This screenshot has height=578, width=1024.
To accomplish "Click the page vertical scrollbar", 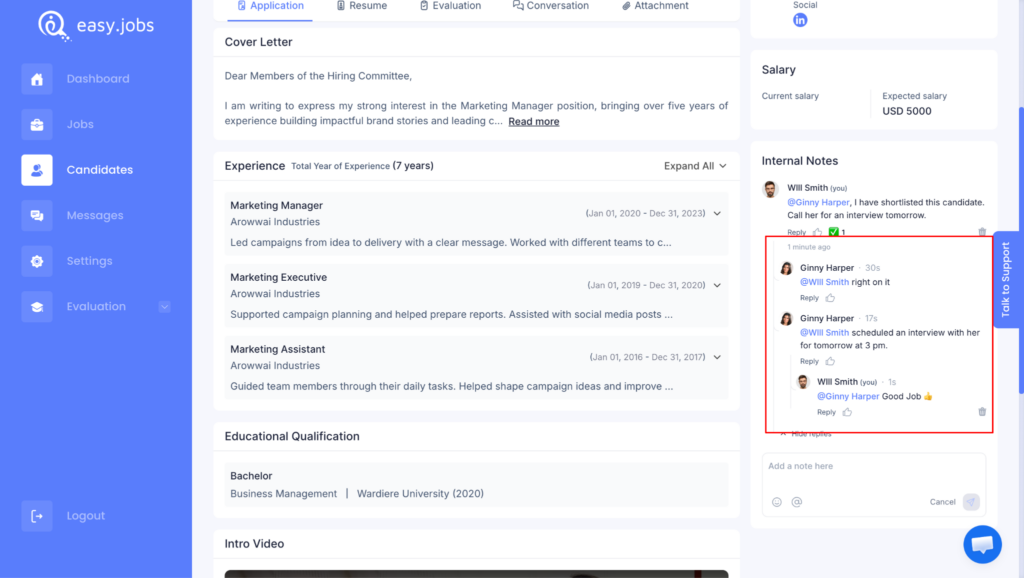I will (1021, 251).
